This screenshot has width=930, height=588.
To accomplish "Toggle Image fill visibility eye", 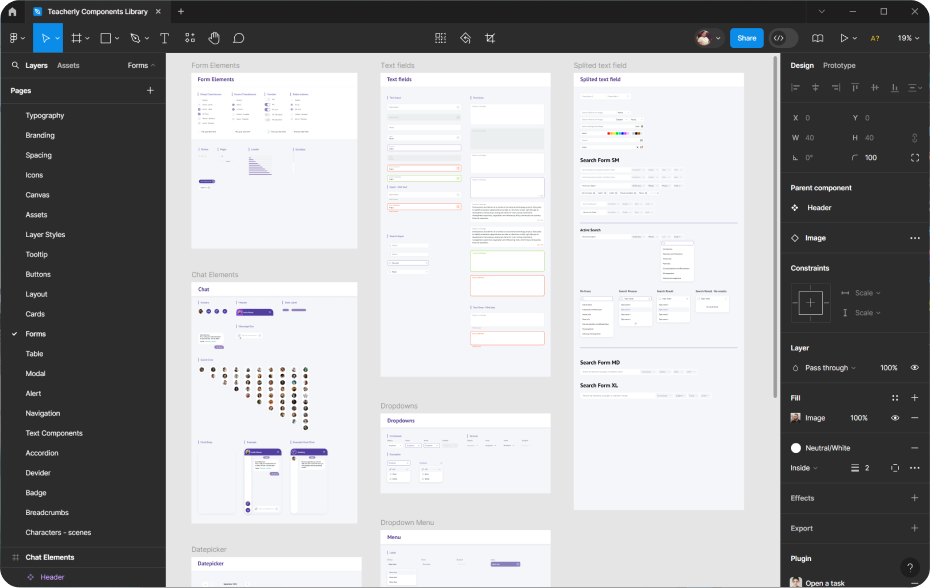I will coord(895,418).
